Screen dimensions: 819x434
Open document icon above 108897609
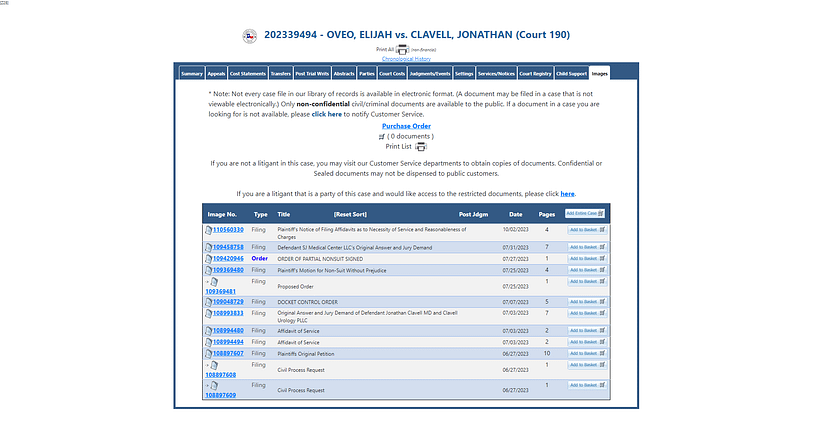point(214,386)
